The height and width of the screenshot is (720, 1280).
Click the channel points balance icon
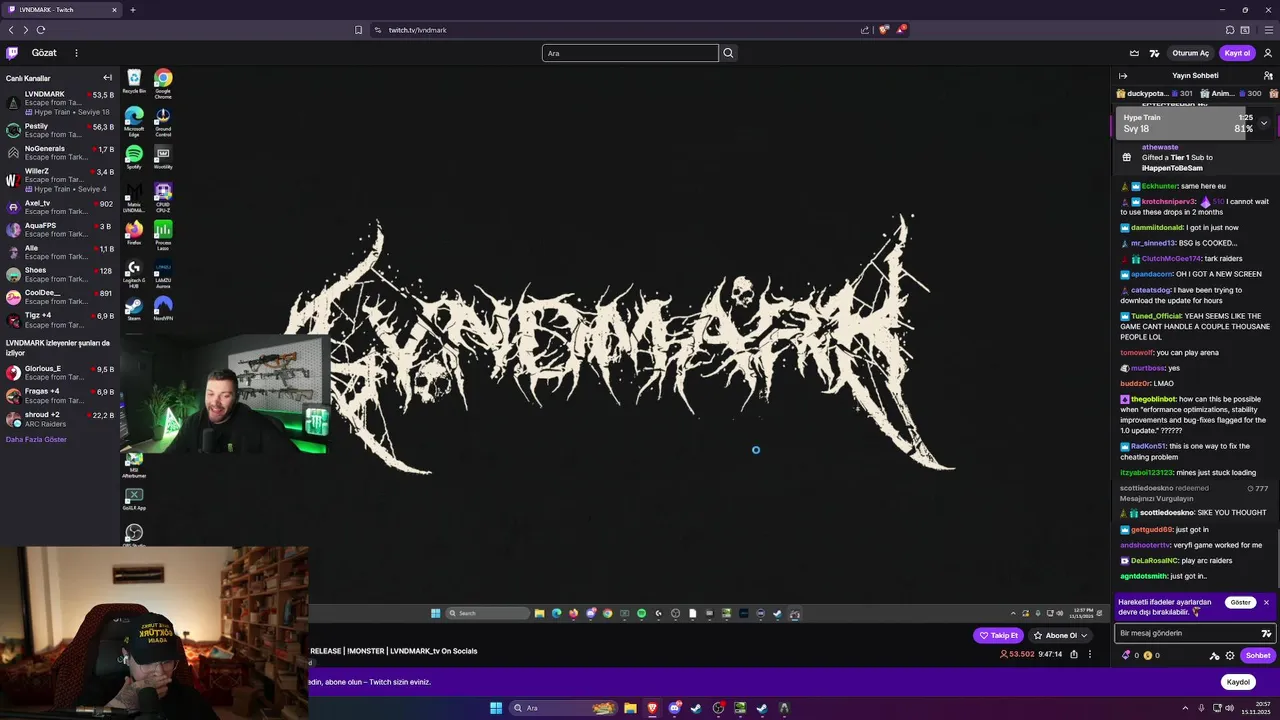[1148, 656]
